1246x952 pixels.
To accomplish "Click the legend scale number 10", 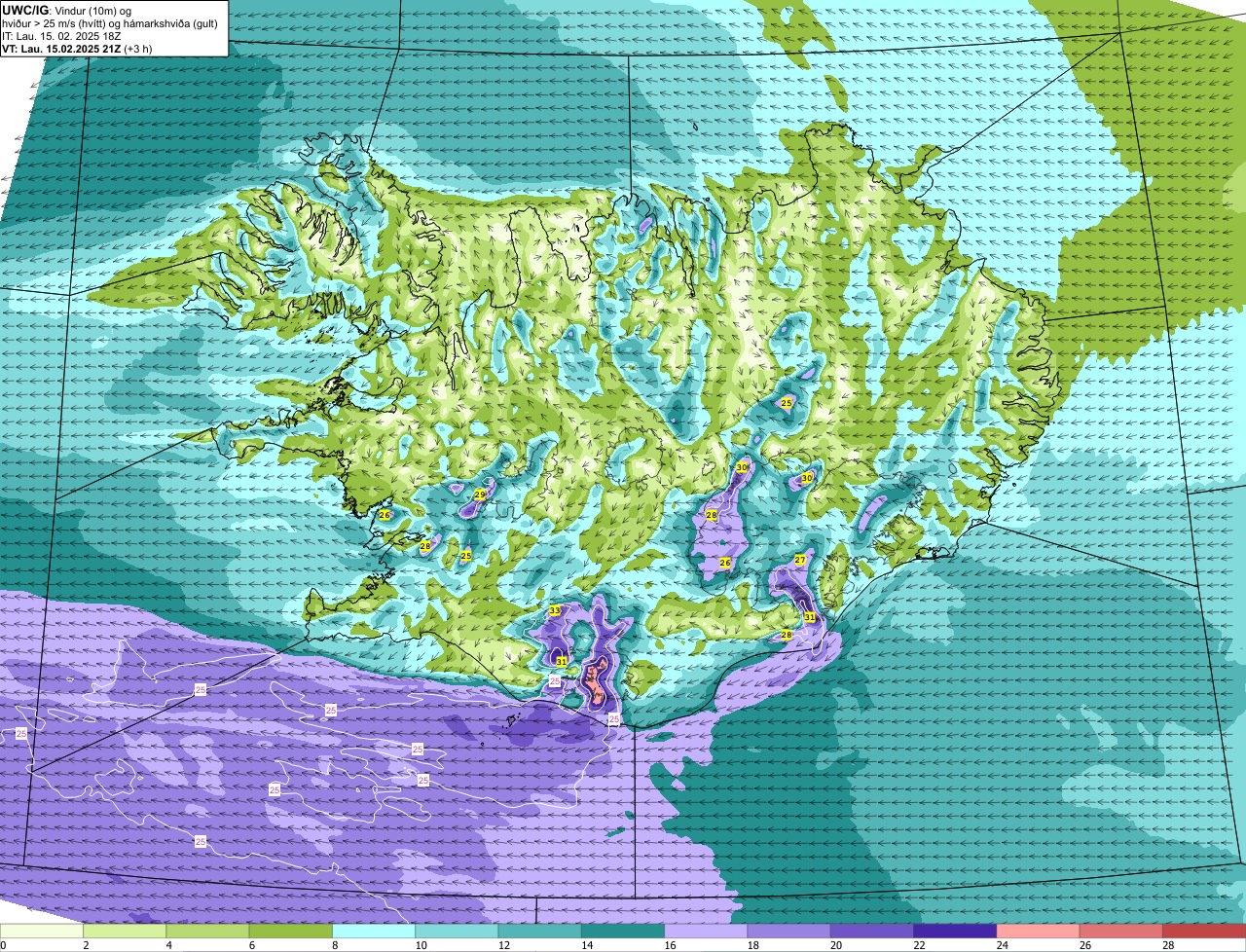I will tap(420, 945).
